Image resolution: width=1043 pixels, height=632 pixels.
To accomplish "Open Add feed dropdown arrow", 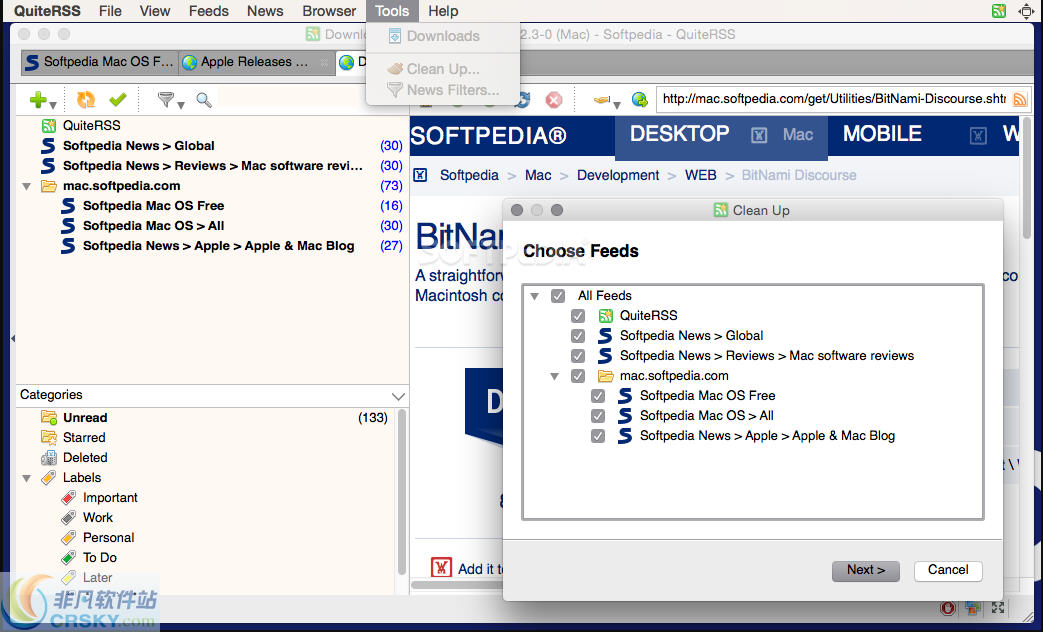I will [53, 105].
